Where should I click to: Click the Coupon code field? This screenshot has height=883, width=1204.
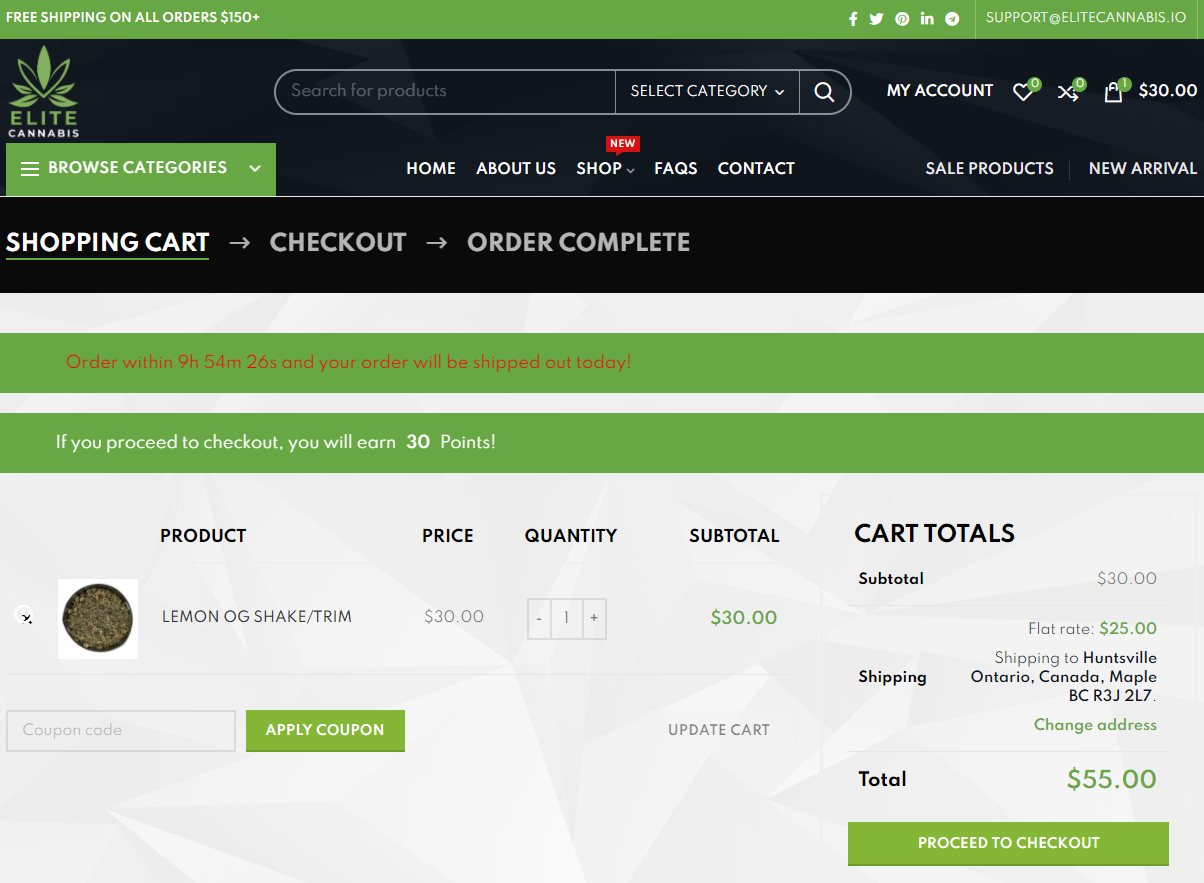click(x=121, y=731)
